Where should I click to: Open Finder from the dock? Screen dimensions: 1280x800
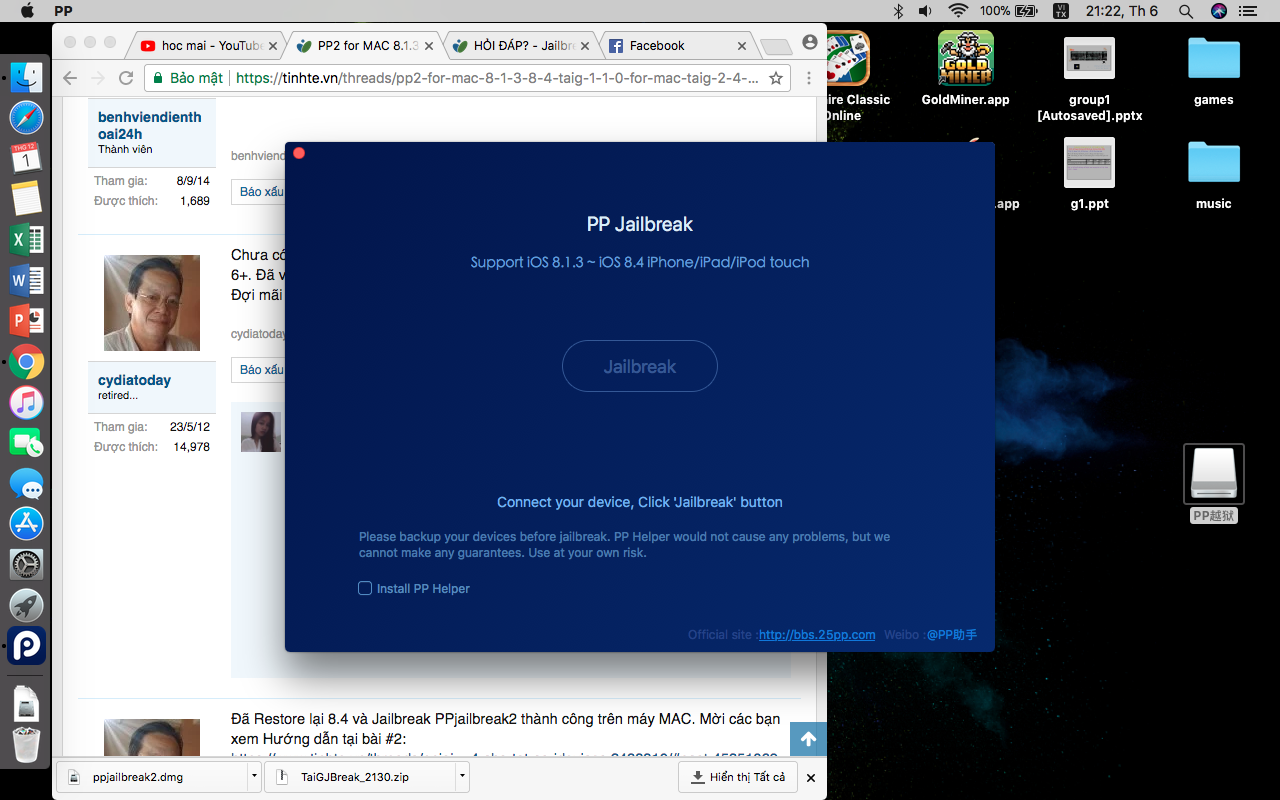click(26, 77)
